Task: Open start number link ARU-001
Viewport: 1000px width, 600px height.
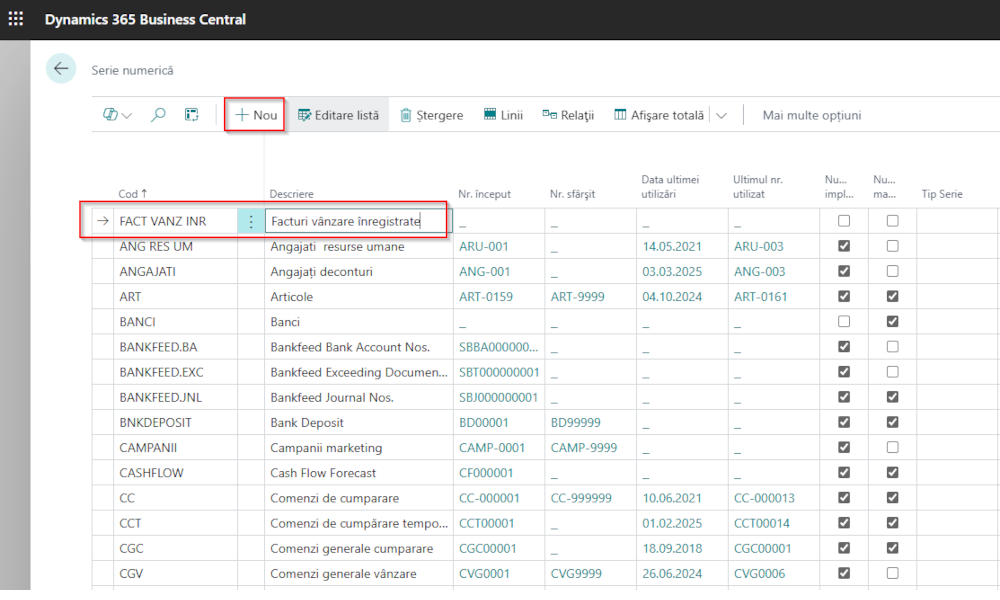Action: click(x=484, y=246)
